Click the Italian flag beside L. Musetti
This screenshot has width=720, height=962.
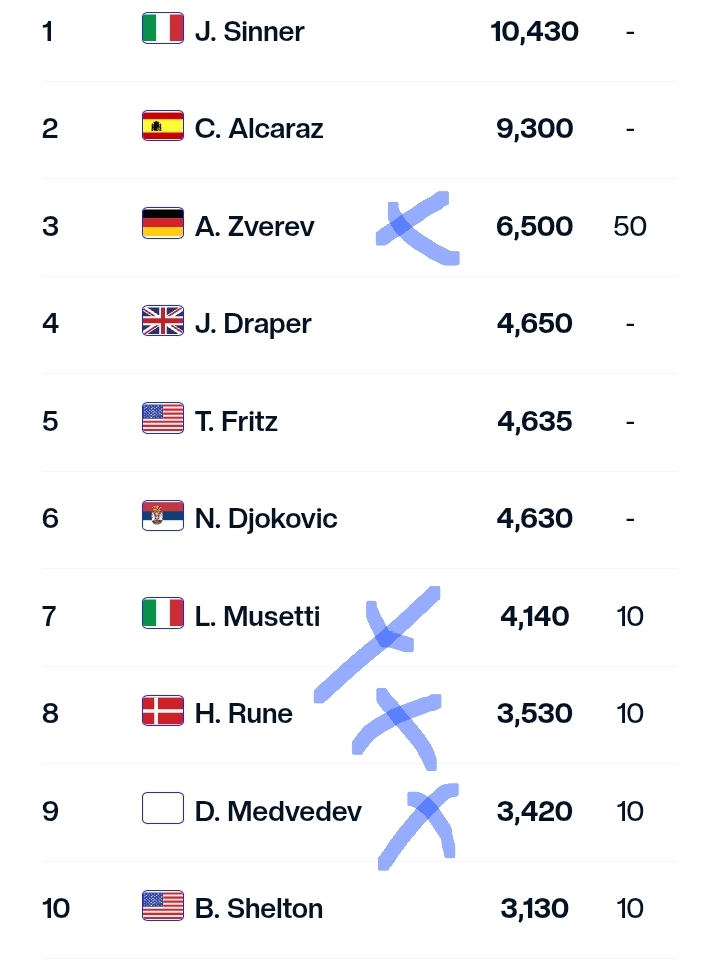coord(163,613)
